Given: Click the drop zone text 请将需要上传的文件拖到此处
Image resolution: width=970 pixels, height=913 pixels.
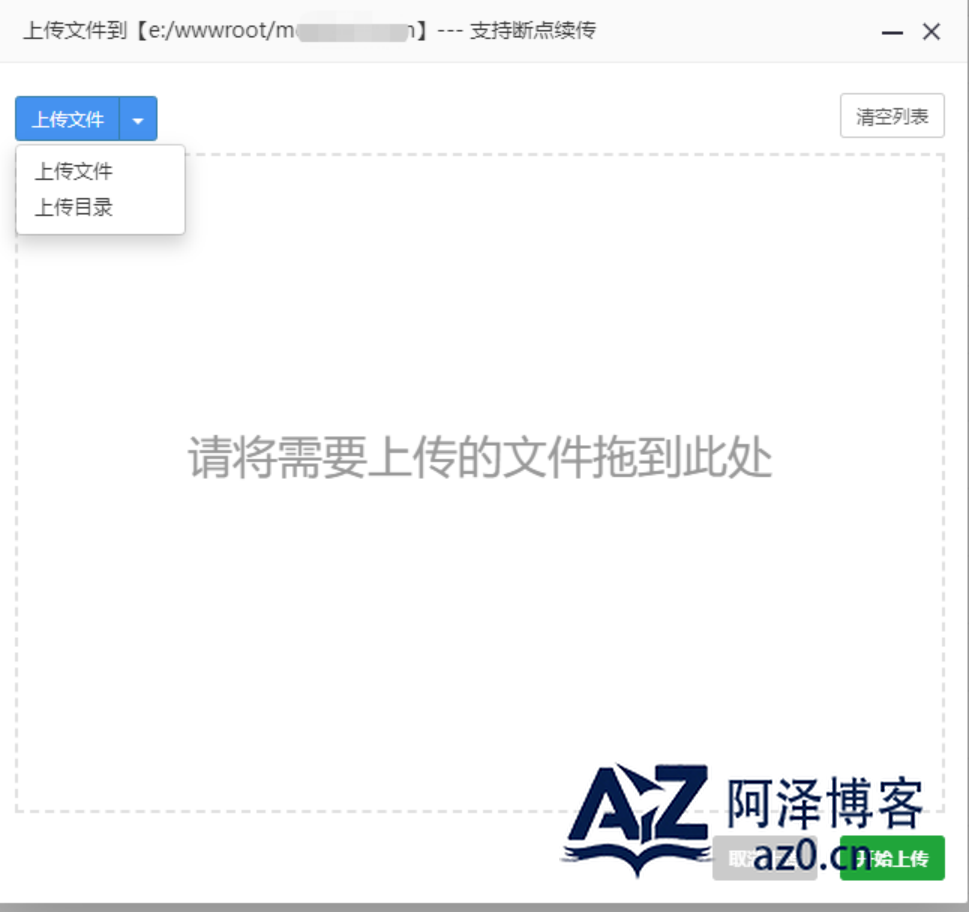Looking at the screenshot, I should (x=480, y=457).
